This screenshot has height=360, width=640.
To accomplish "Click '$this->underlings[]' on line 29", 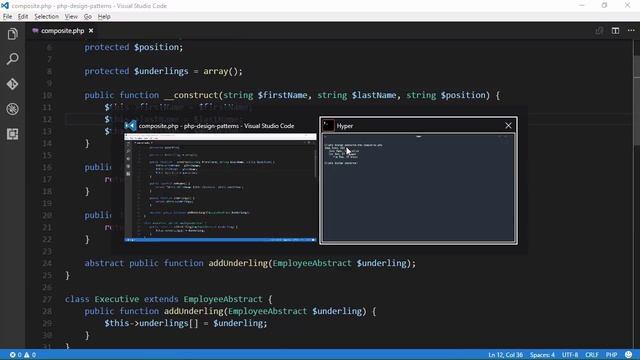I will click(151, 323).
